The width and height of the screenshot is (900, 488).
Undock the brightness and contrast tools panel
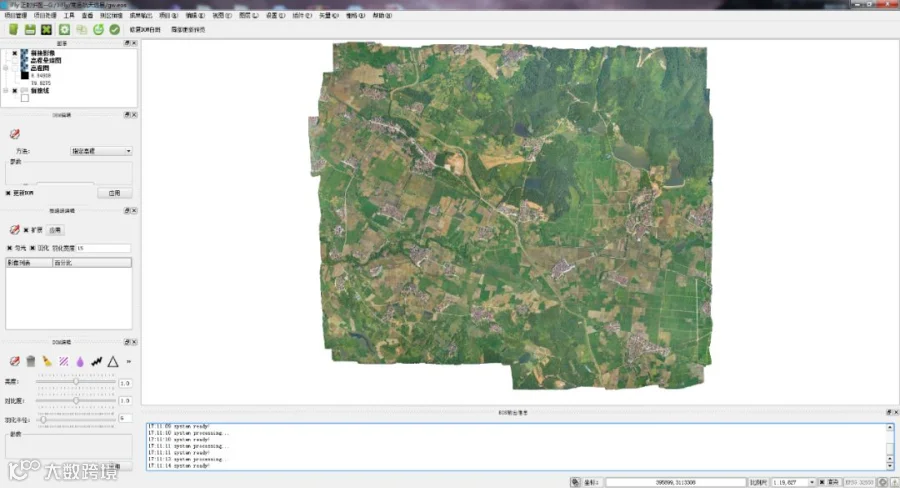127,342
